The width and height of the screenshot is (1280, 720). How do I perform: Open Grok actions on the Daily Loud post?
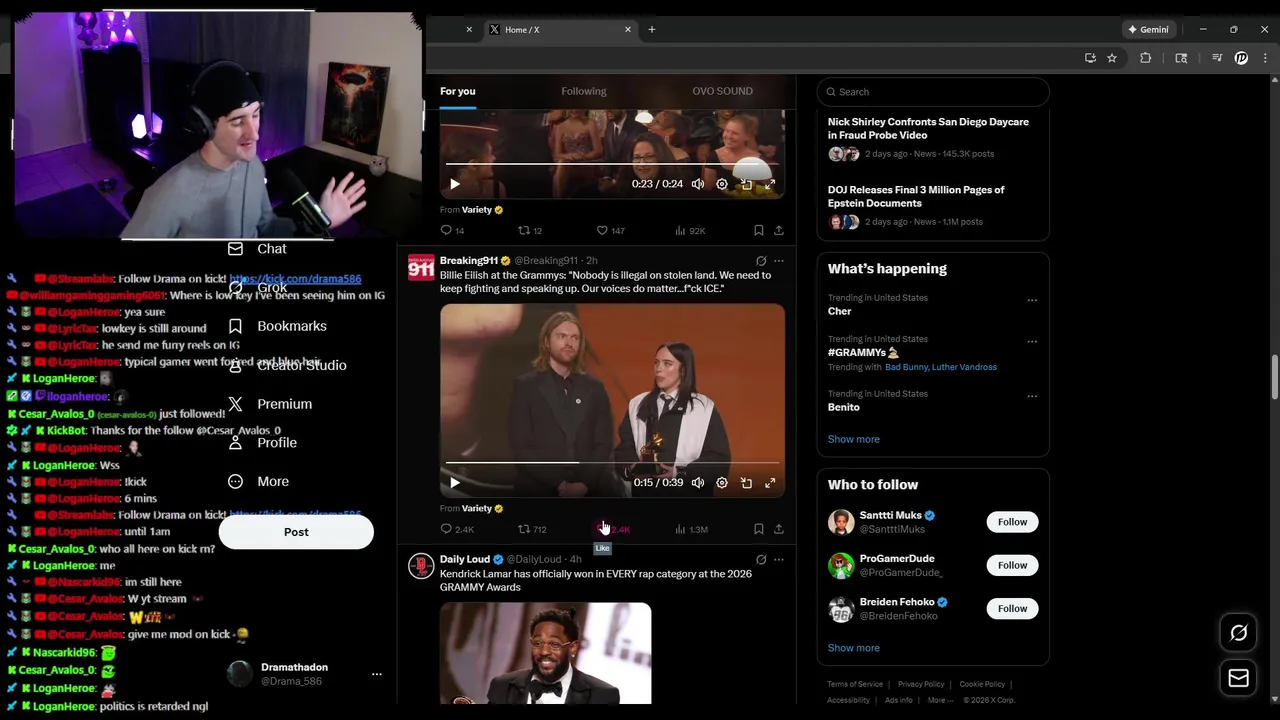(x=761, y=560)
